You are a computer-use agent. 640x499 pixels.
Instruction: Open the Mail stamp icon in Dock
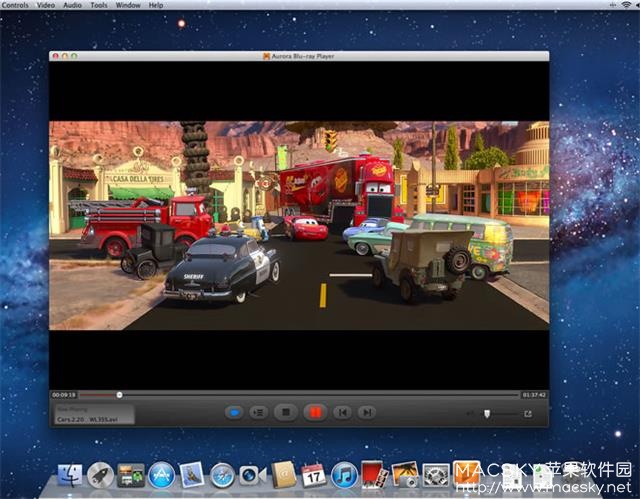tap(191, 475)
